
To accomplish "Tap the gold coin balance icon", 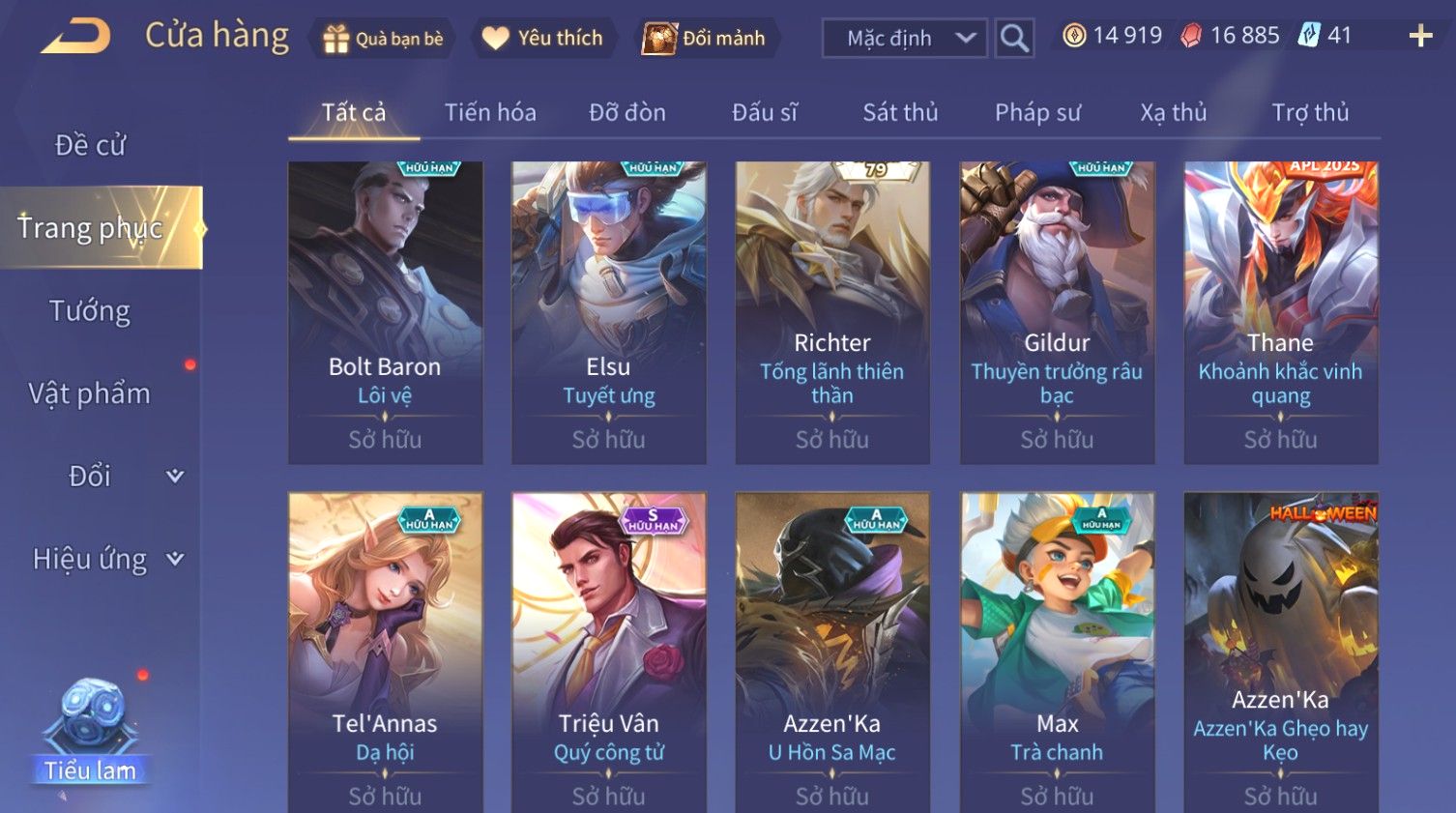I will pos(1074,36).
